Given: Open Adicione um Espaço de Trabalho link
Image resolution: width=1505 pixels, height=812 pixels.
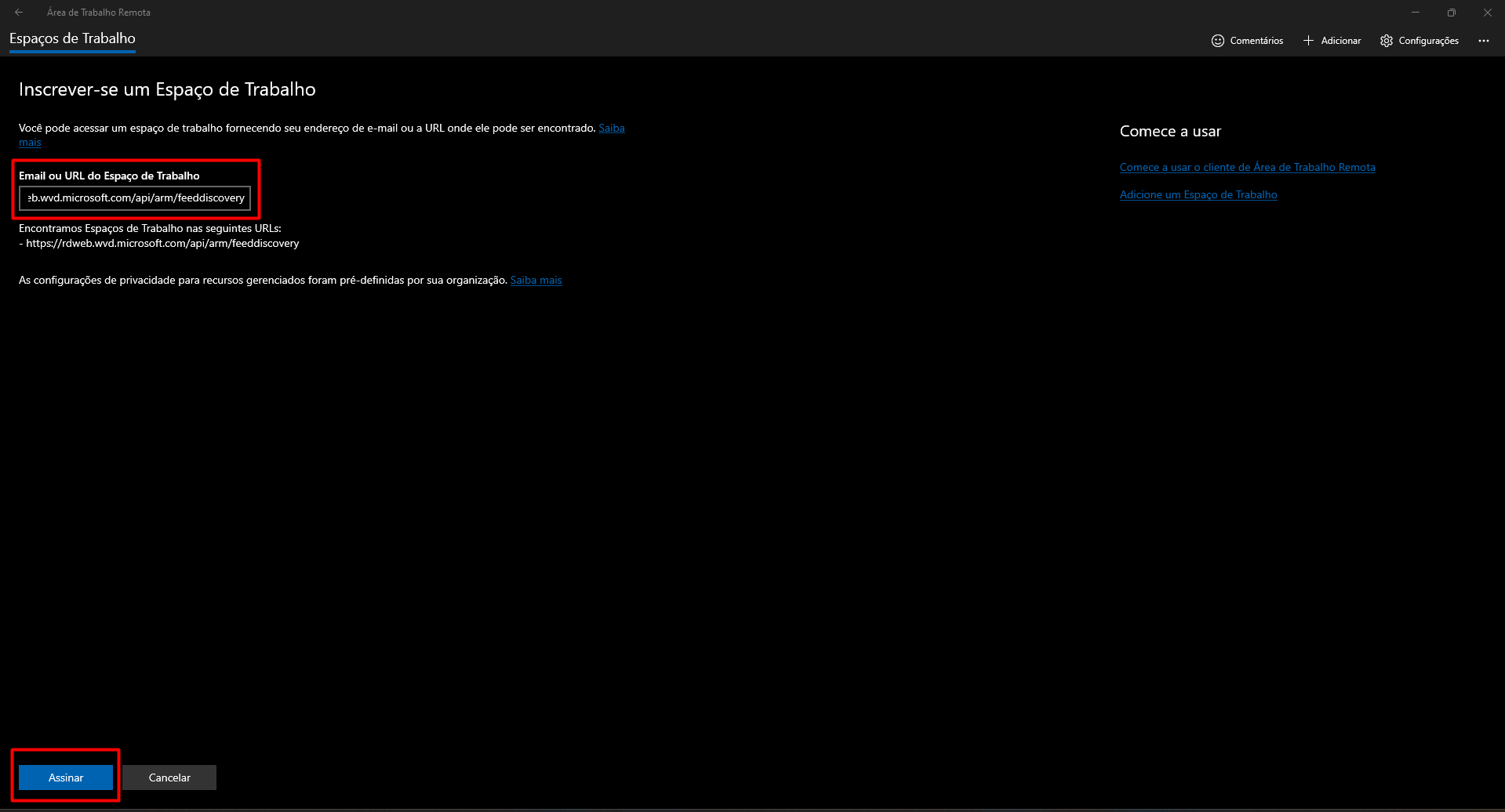Looking at the screenshot, I should point(1198,194).
